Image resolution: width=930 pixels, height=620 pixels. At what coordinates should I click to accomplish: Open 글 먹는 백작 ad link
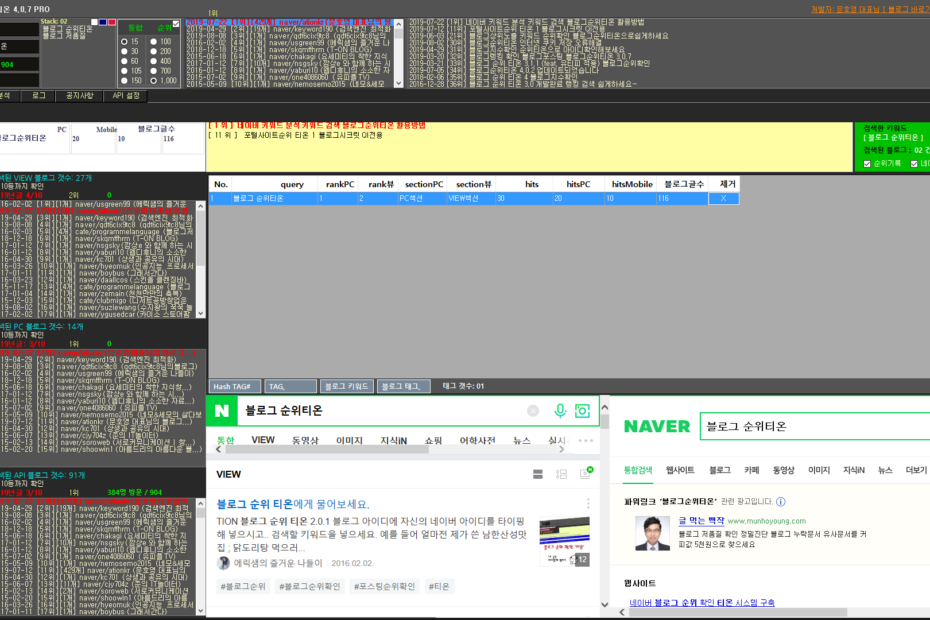click(701, 520)
